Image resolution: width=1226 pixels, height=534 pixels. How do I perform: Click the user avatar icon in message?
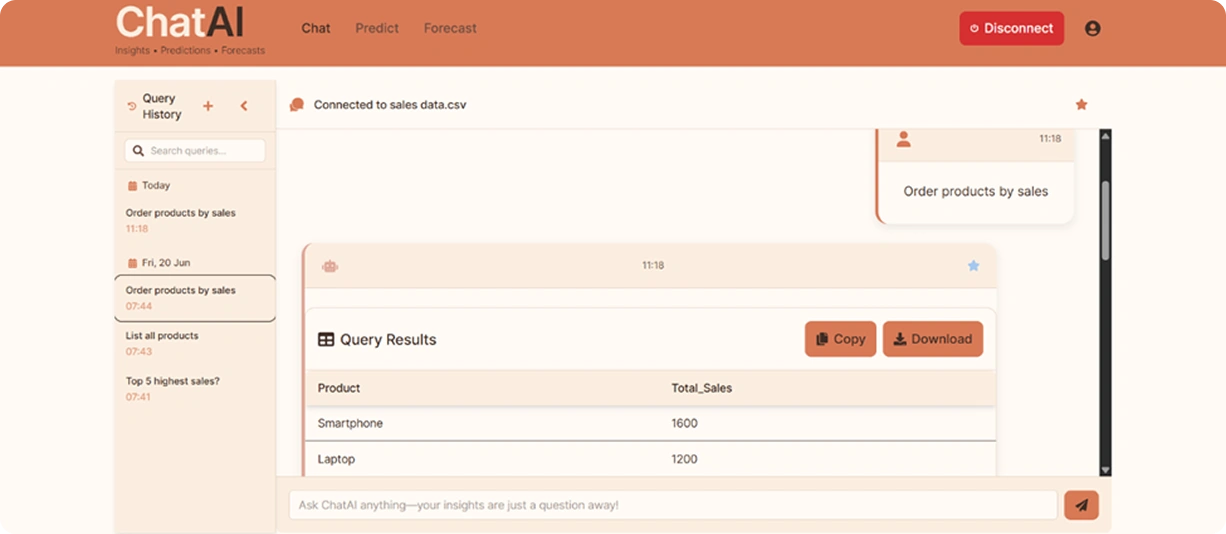tap(903, 139)
